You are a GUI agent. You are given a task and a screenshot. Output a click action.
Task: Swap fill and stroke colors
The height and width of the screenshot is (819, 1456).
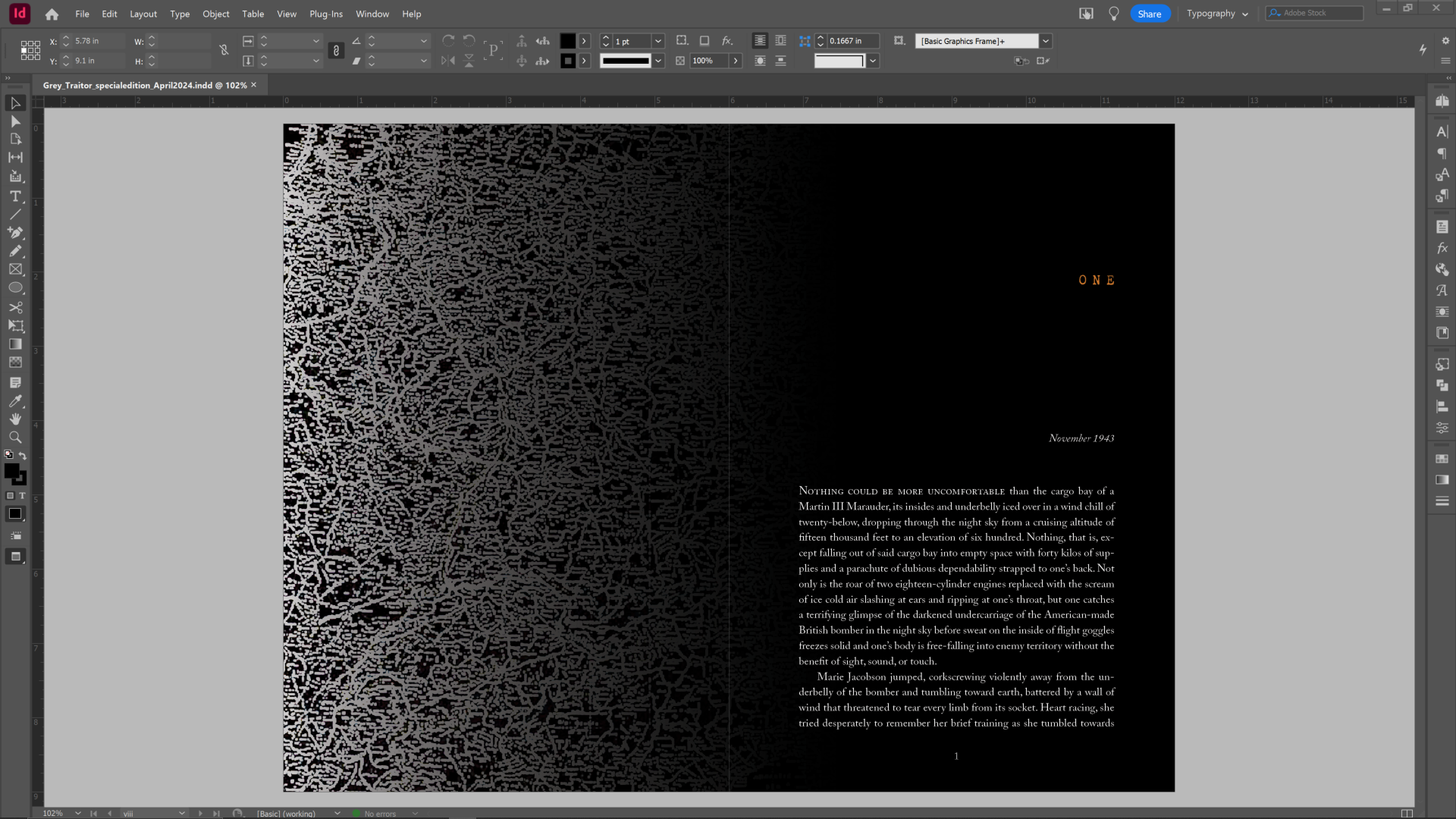tap(23, 456)
